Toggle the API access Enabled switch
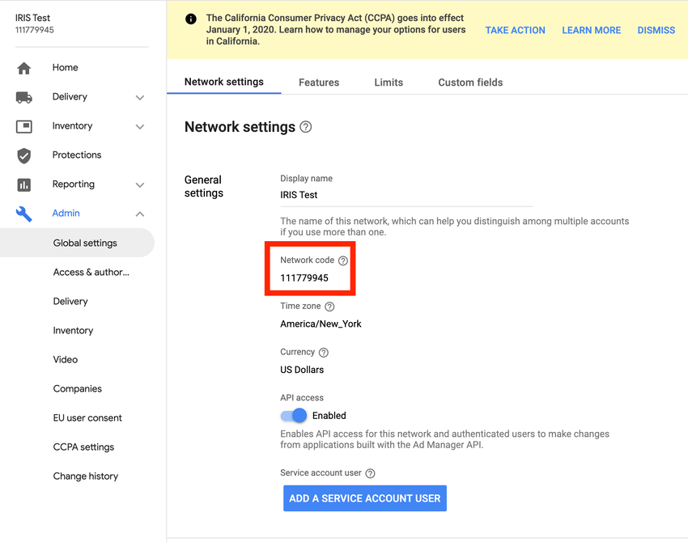 (x=294, y=415)
